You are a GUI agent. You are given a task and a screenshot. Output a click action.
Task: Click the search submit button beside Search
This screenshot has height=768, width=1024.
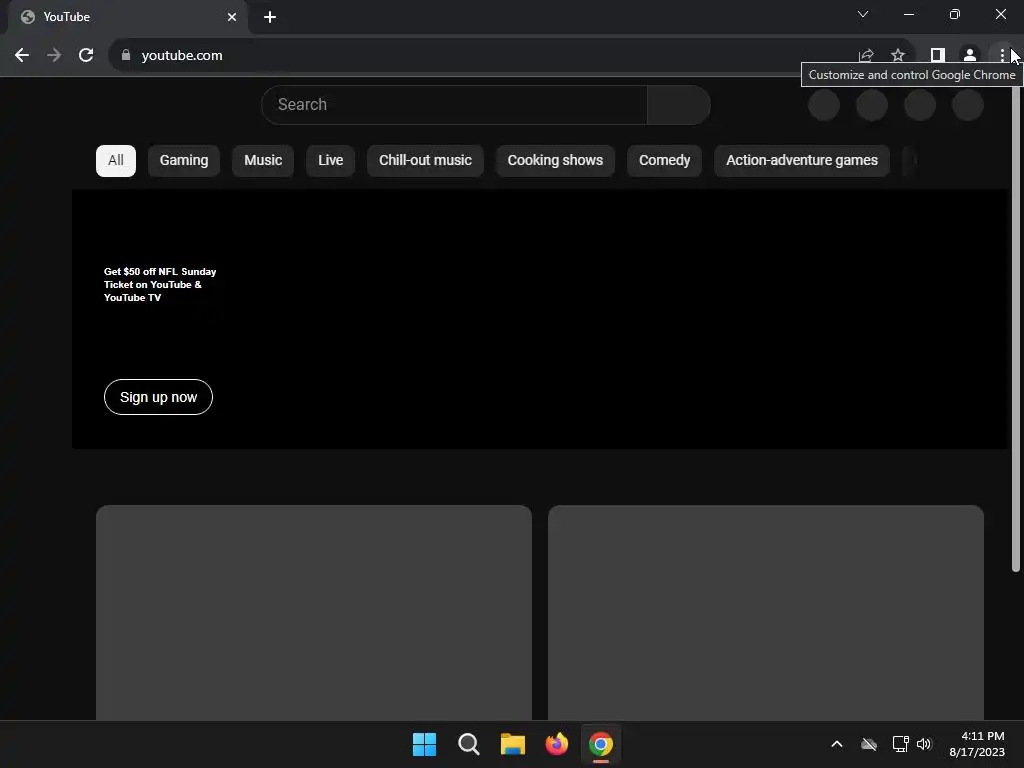tap(679, 104)
